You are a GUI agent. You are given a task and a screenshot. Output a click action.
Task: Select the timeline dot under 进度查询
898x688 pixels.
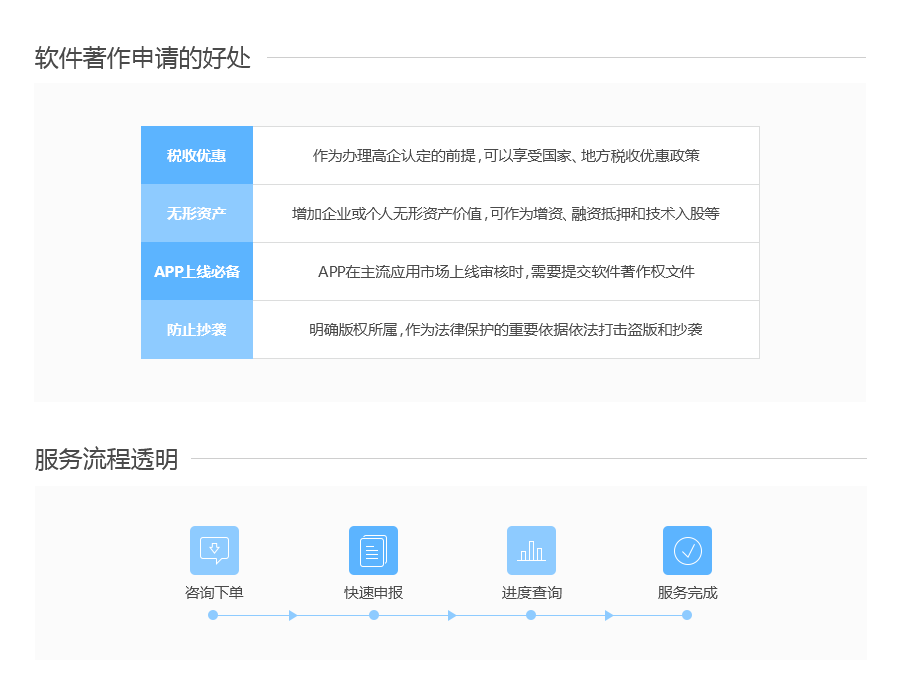531,615
